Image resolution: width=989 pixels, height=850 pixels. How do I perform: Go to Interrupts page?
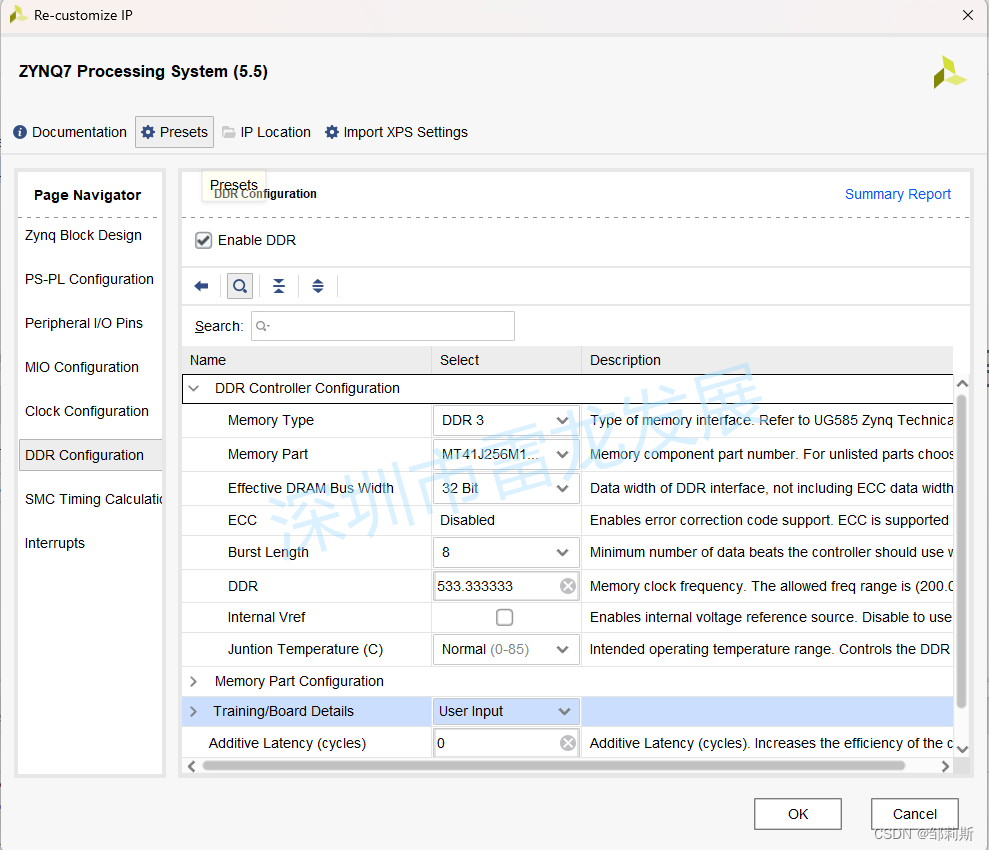coord(54,544)
